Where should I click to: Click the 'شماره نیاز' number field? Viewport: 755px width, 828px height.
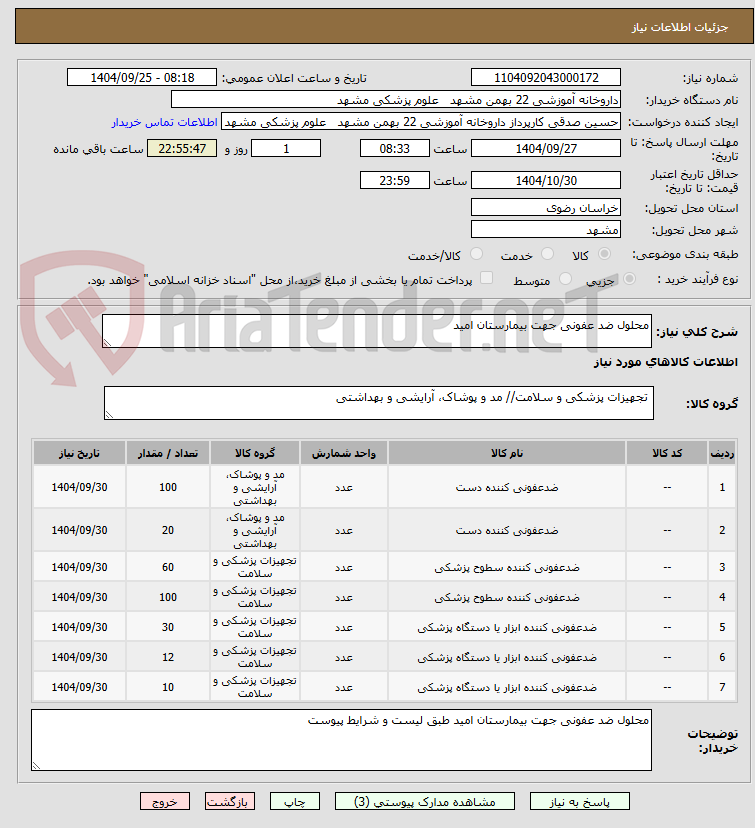[546, 78]
